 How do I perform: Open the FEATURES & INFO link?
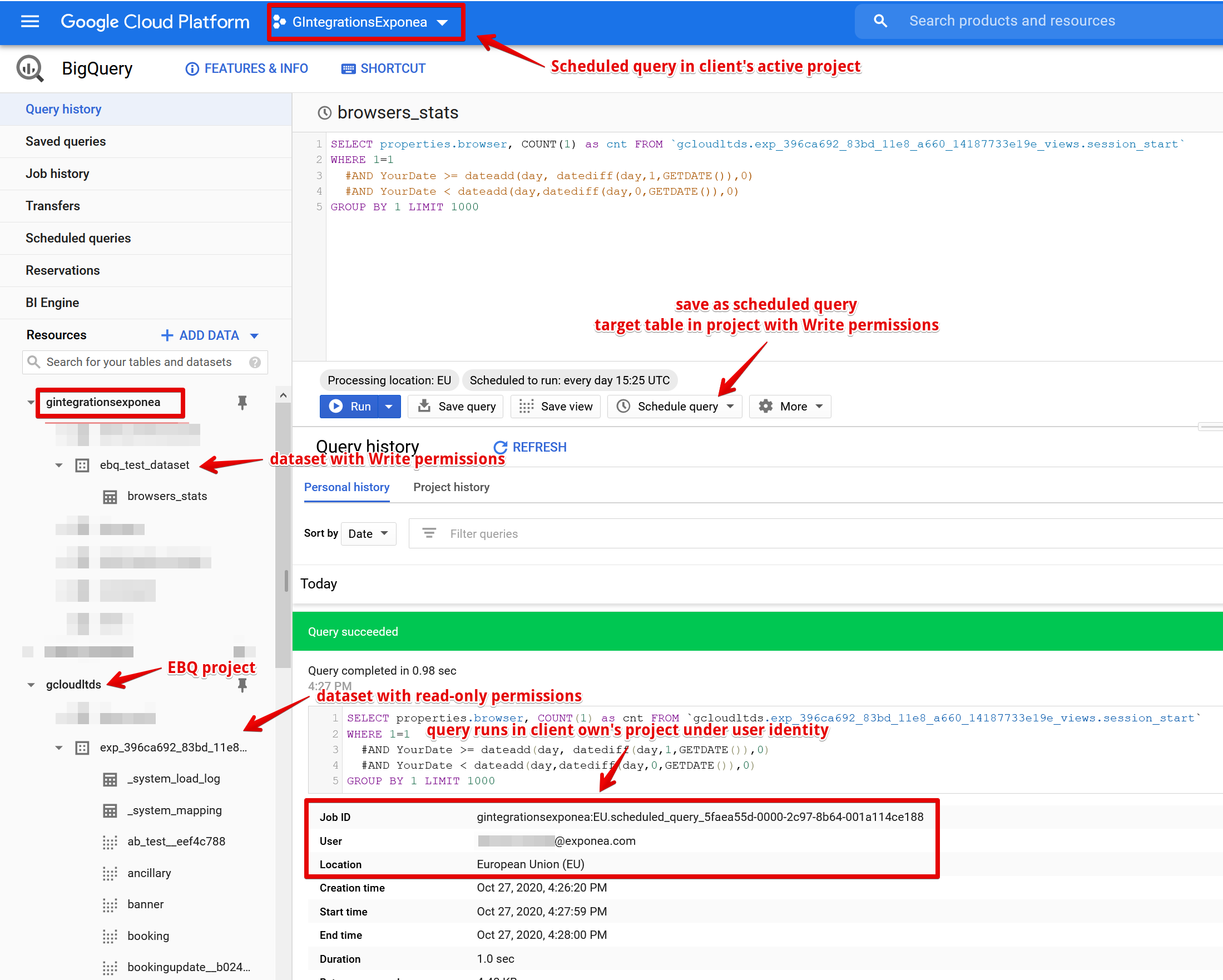point(247,68)
